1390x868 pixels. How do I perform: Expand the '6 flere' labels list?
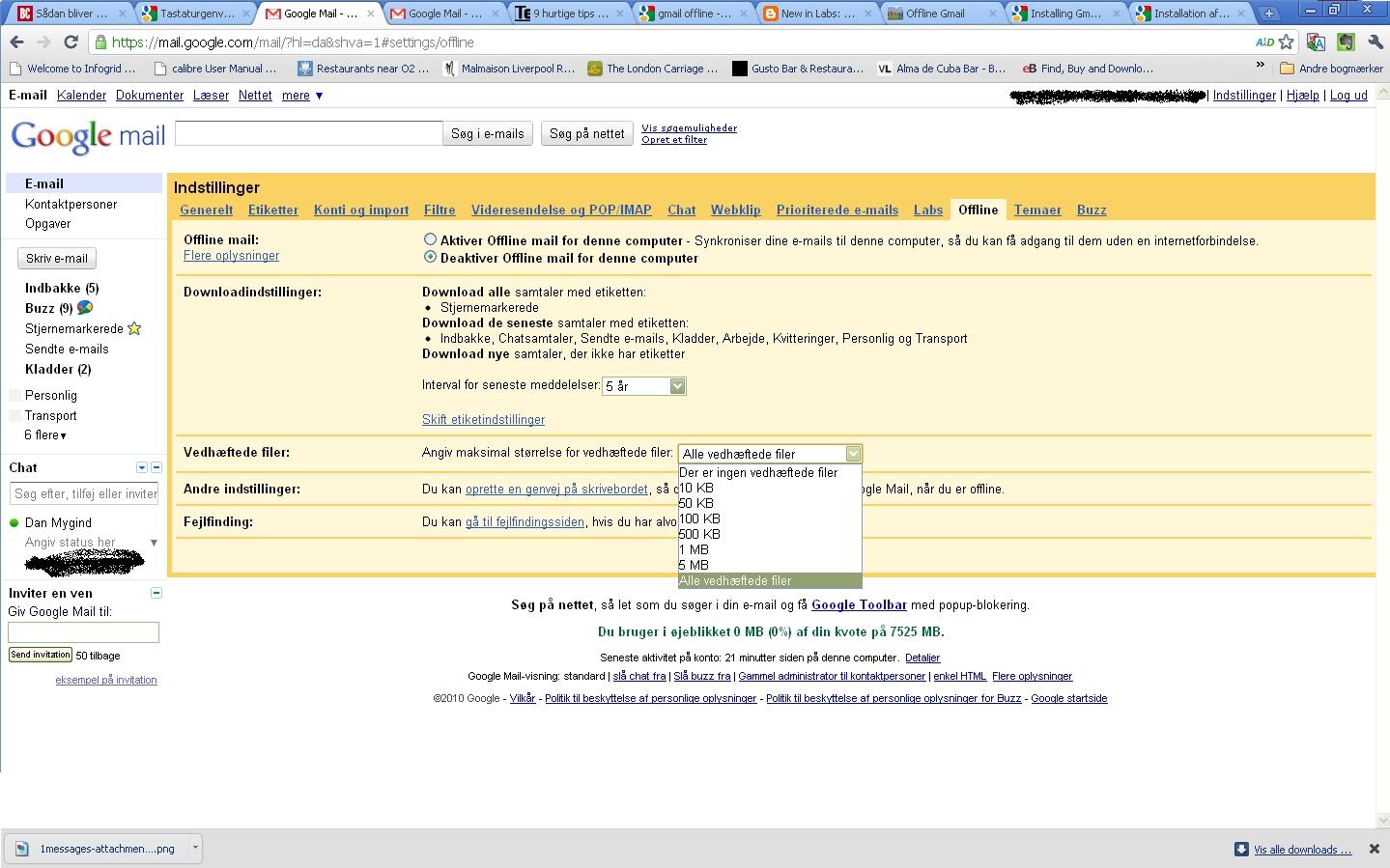tap(45, 435)
